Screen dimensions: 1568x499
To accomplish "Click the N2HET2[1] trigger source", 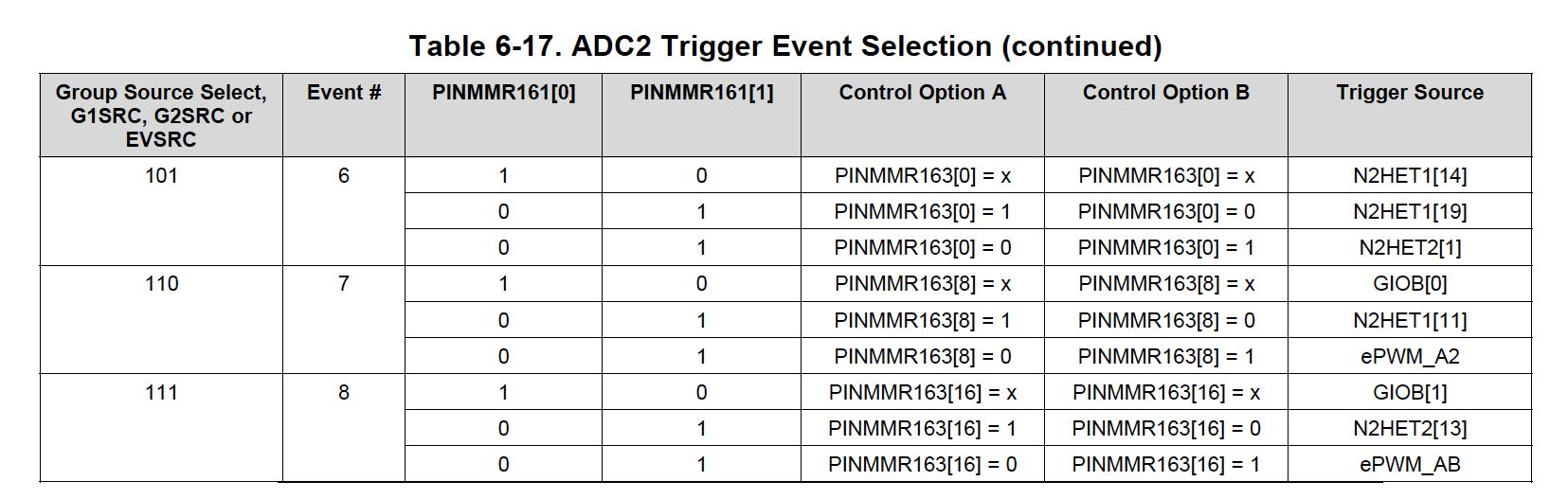I will click(x=1410, y=248).
